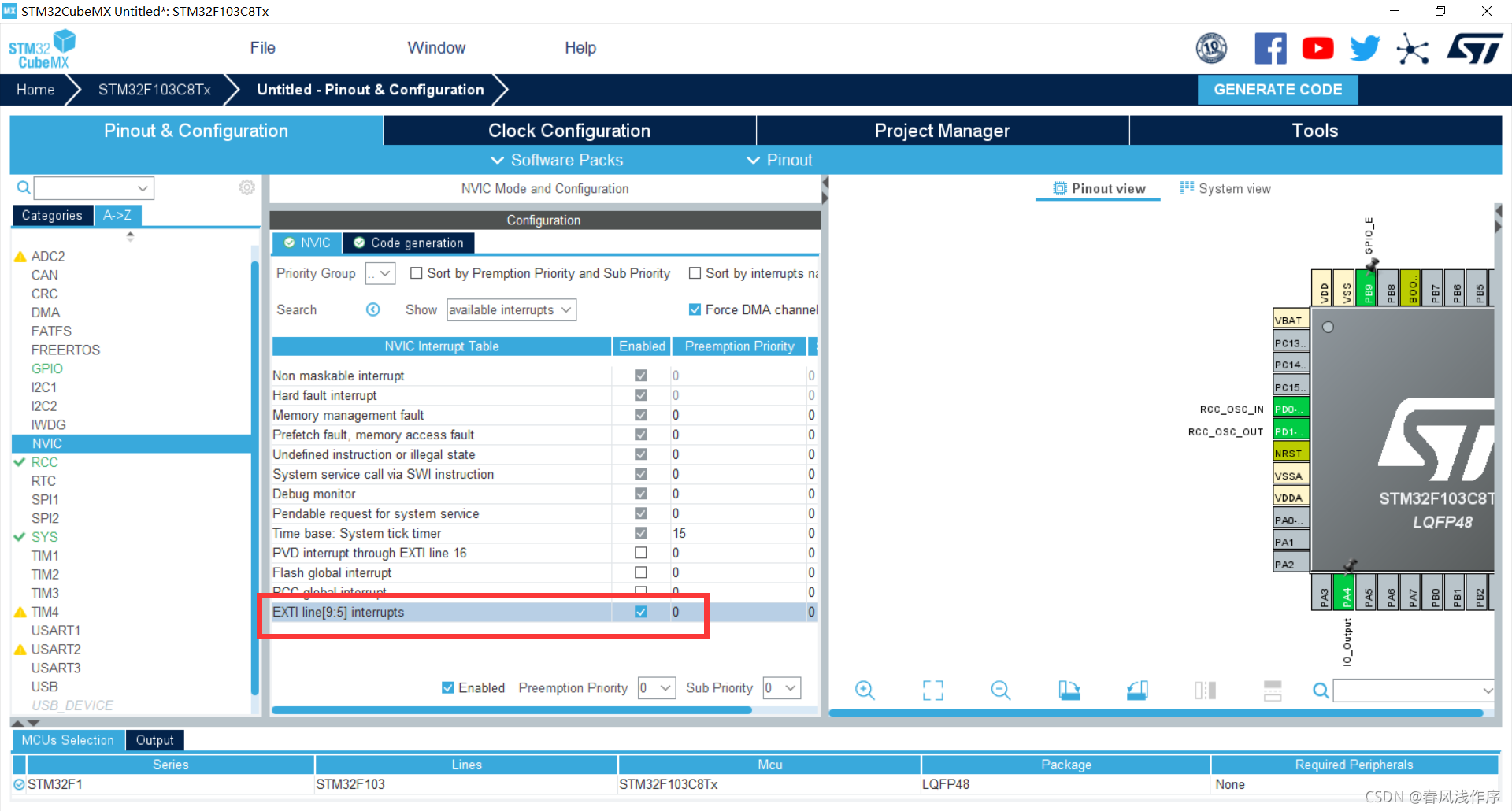The image size is (1512, 811).
Task: Click the categories list vertical scrollbar
Action: coord(254,476)
